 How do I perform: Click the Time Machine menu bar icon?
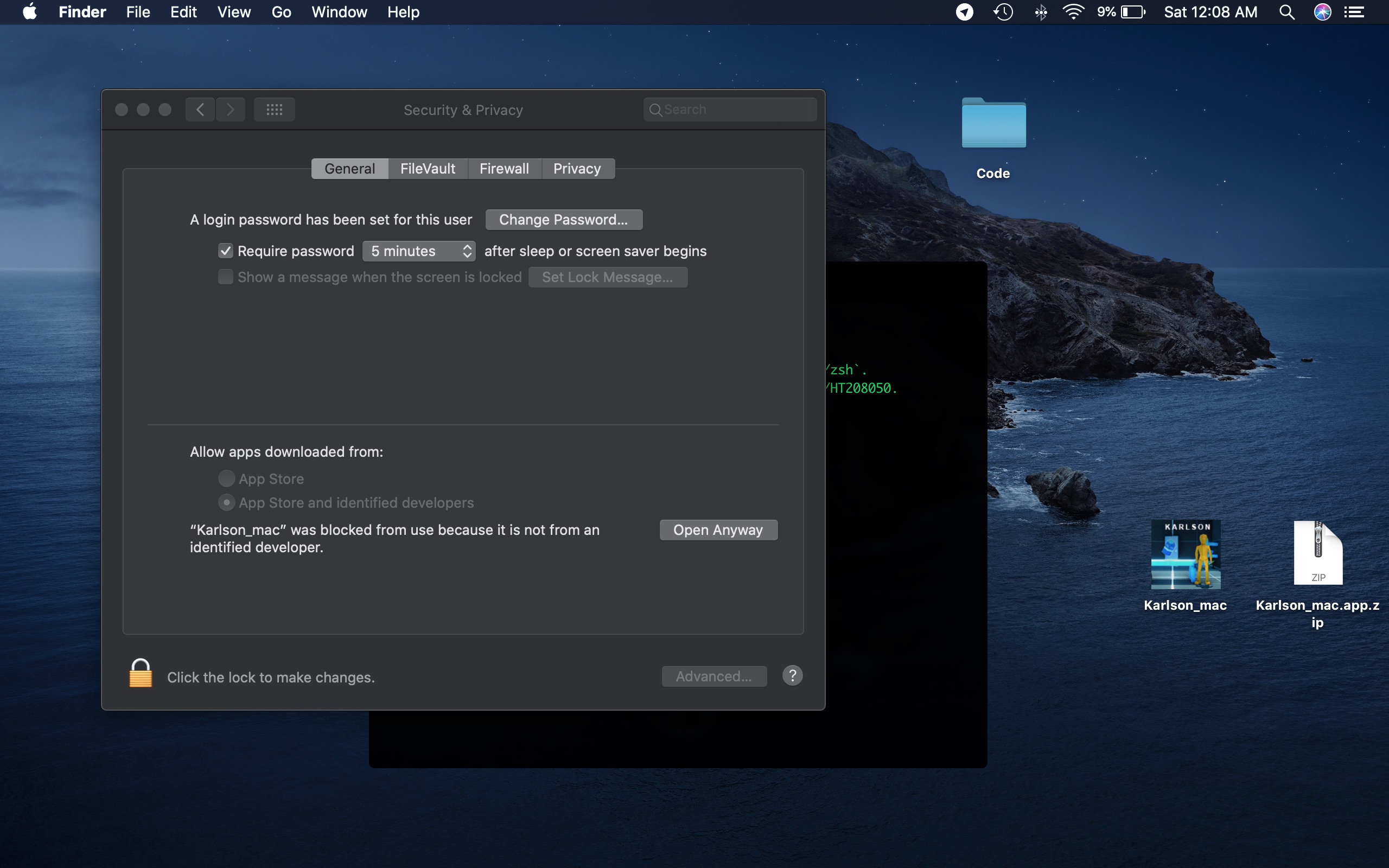click(1003, 12)
